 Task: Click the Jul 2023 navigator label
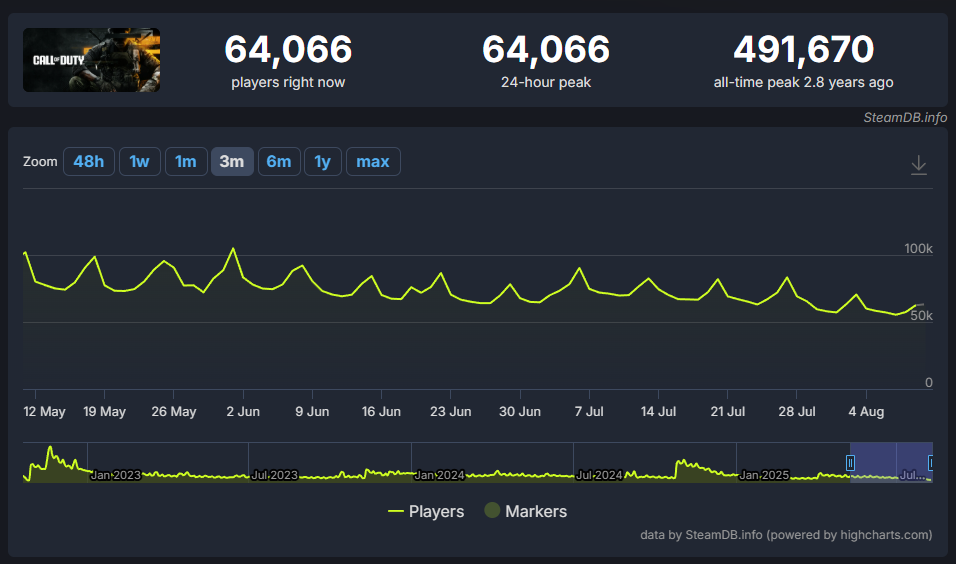(274, 475)
